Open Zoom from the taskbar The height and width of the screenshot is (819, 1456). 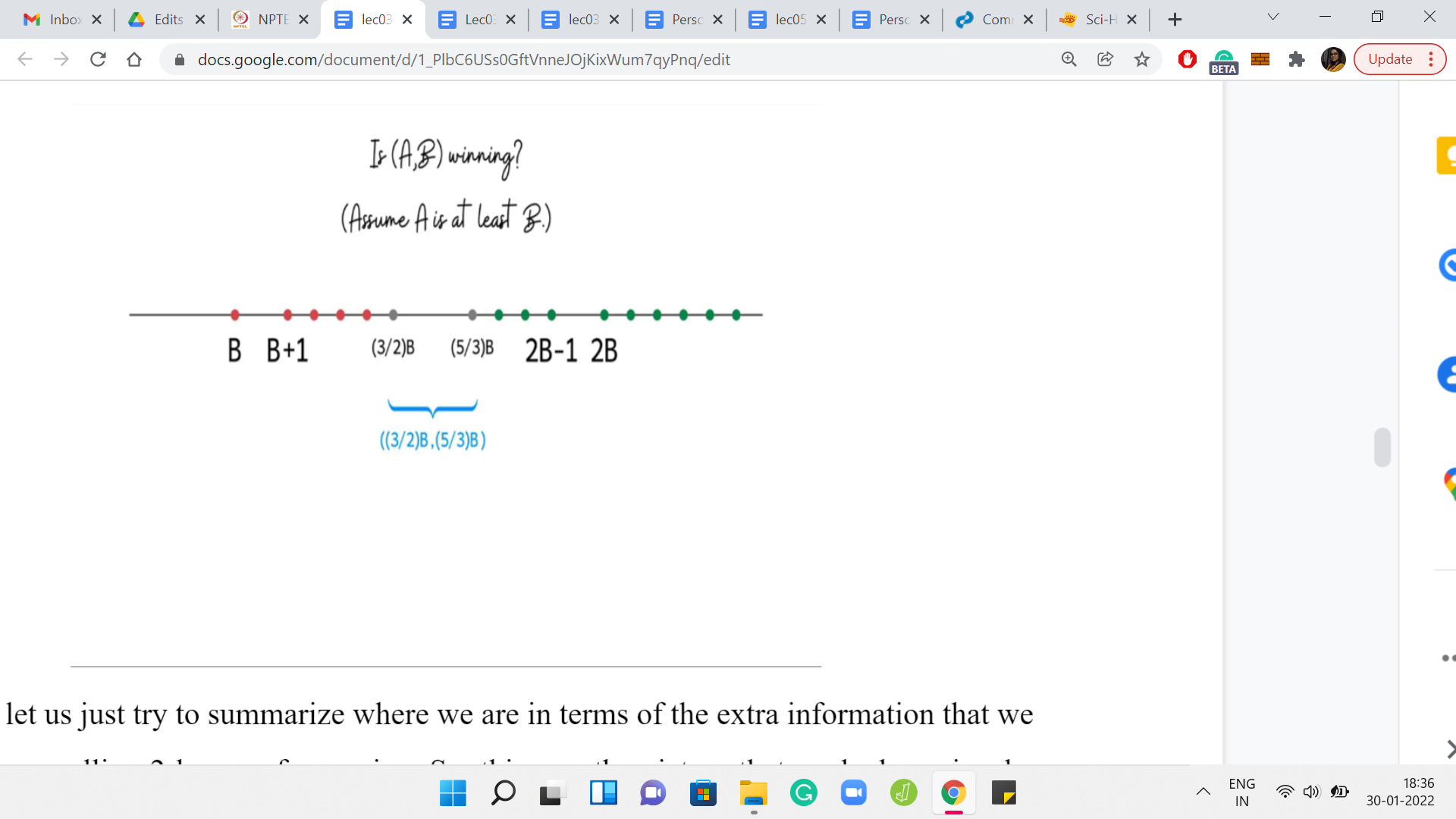[854, 793]
